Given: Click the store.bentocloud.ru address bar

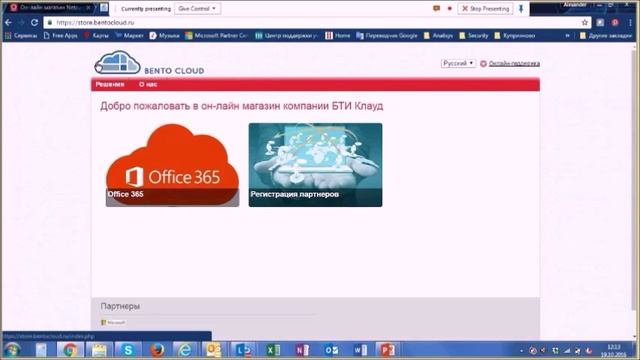Looking at the screenshot, I should point(310,22).
